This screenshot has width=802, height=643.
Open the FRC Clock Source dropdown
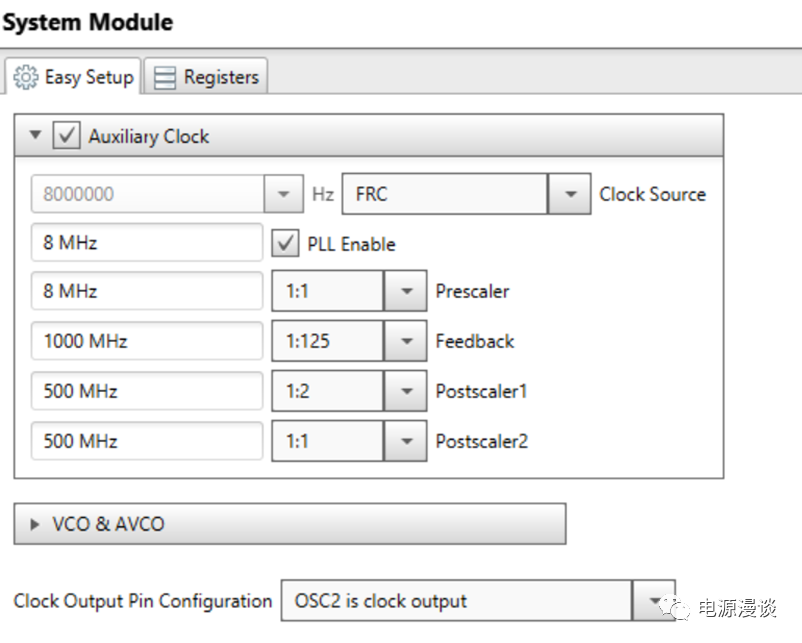(x=570, y=195)
